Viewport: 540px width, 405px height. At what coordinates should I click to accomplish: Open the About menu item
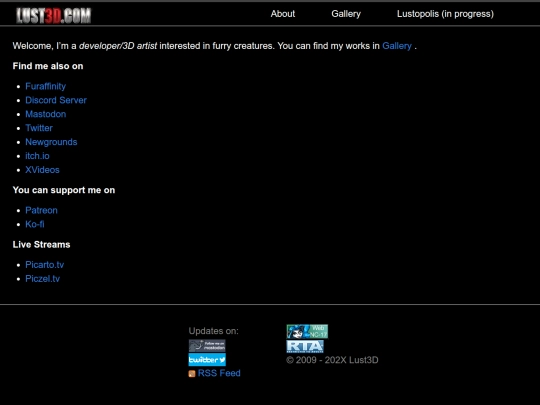(x=283, y=14)
